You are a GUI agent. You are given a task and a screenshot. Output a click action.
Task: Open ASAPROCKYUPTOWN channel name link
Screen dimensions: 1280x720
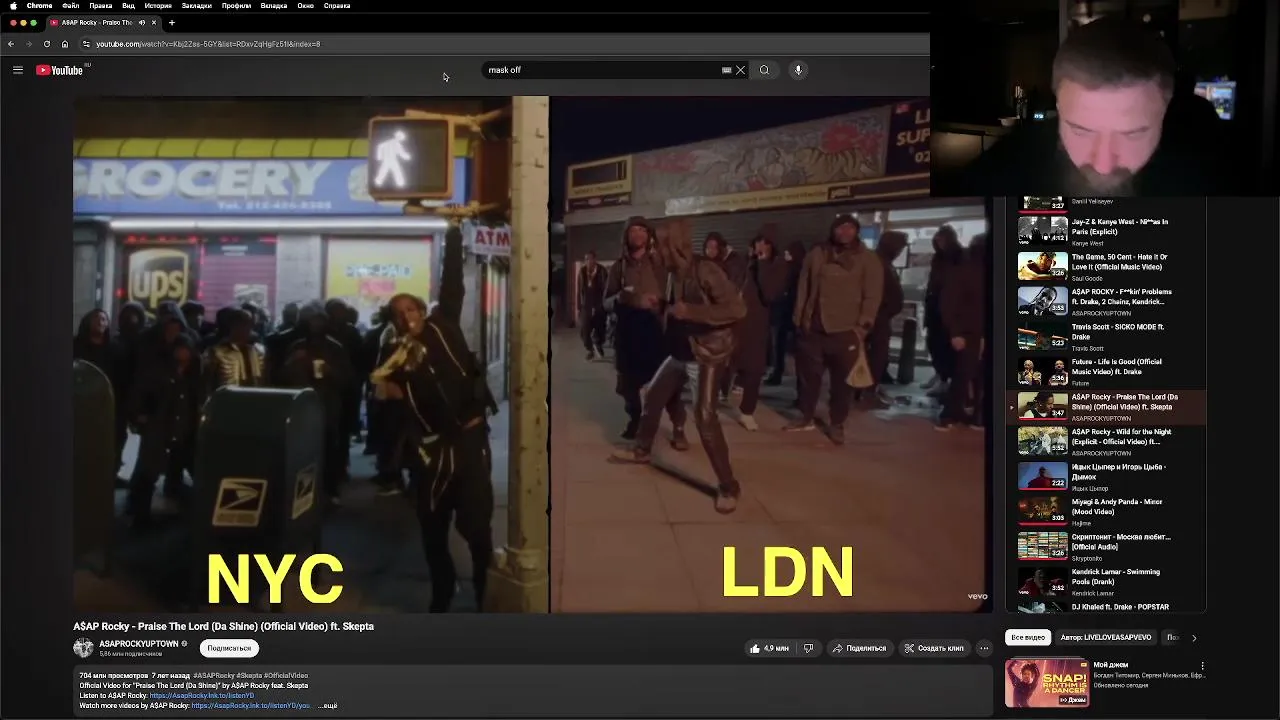[138, 644]
